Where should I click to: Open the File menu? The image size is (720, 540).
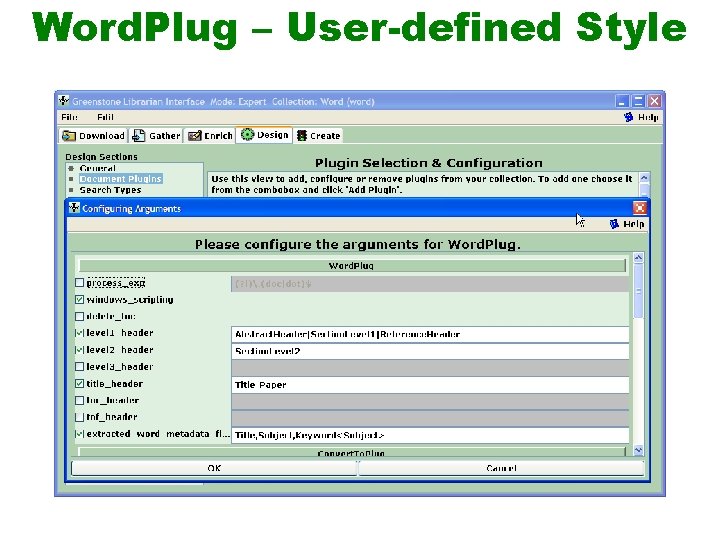click(69, 117)
